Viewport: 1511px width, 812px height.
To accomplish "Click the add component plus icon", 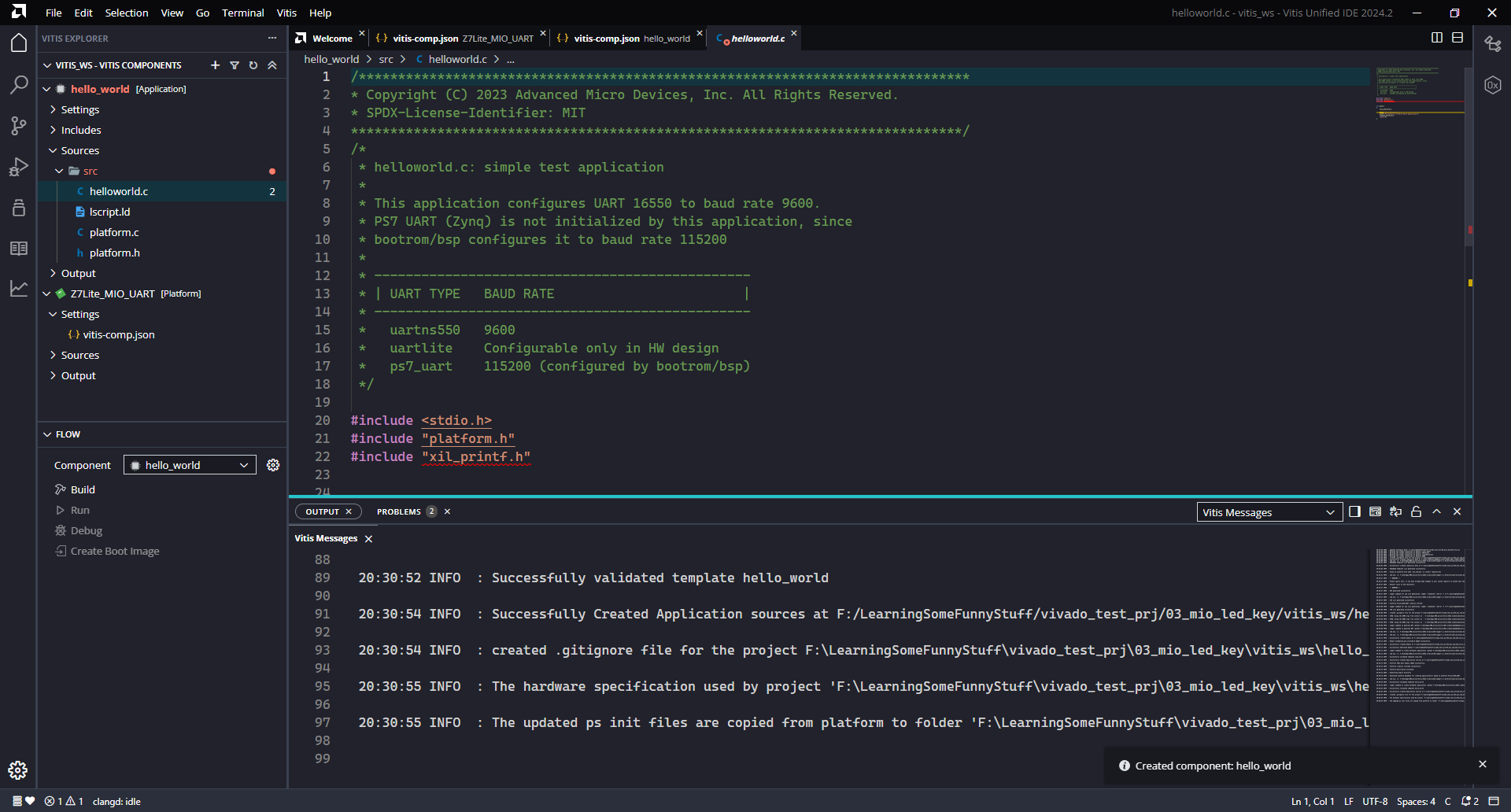I will [215, 65].
